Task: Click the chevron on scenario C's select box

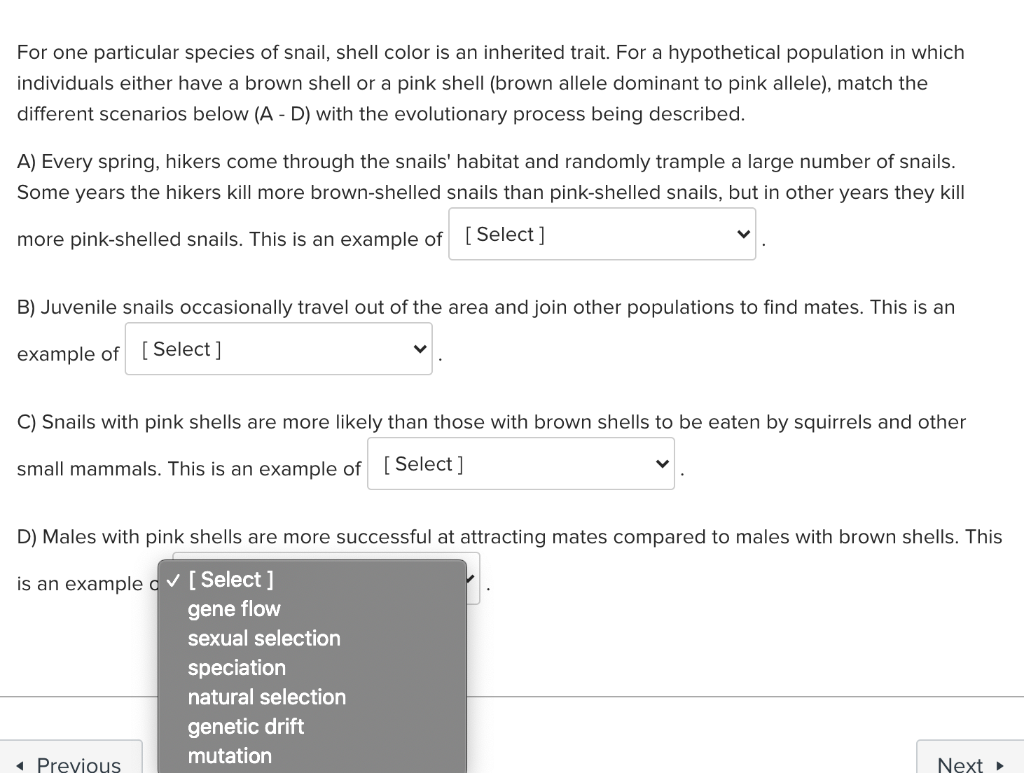Action: pyautogui.click(x=661, y=463)
